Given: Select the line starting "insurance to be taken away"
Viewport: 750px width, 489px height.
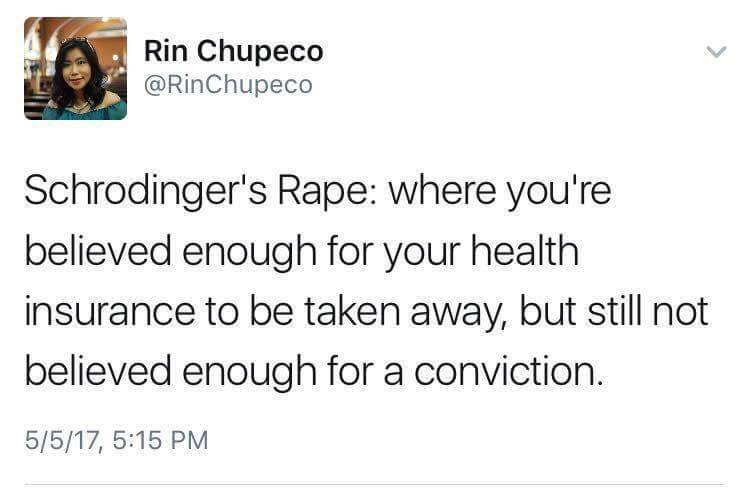Looking at the screenshot, I should coord(366,312).
